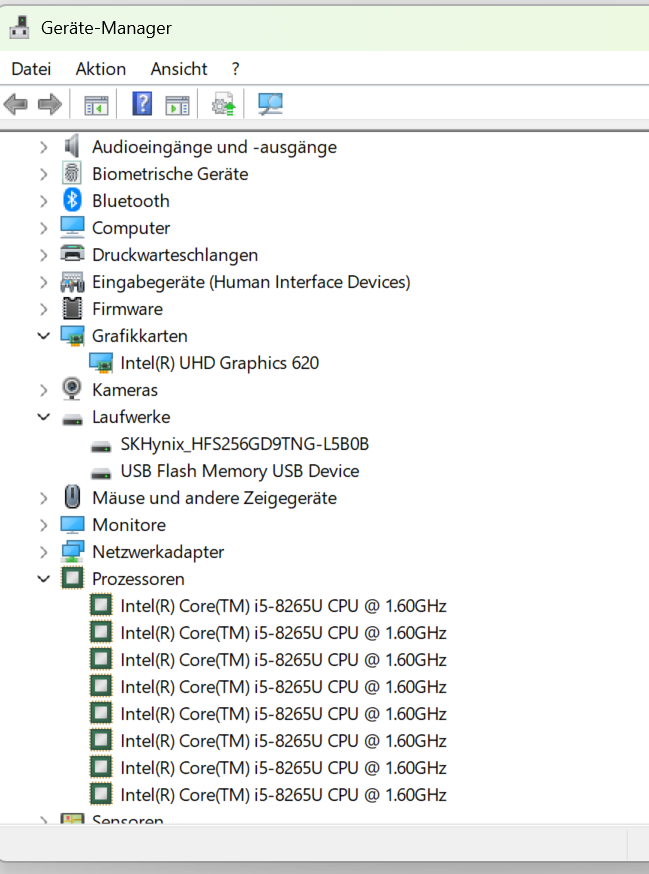Click the fingerprint icon for Biometrische Geräte
The image size is (649, 874).
72,173
